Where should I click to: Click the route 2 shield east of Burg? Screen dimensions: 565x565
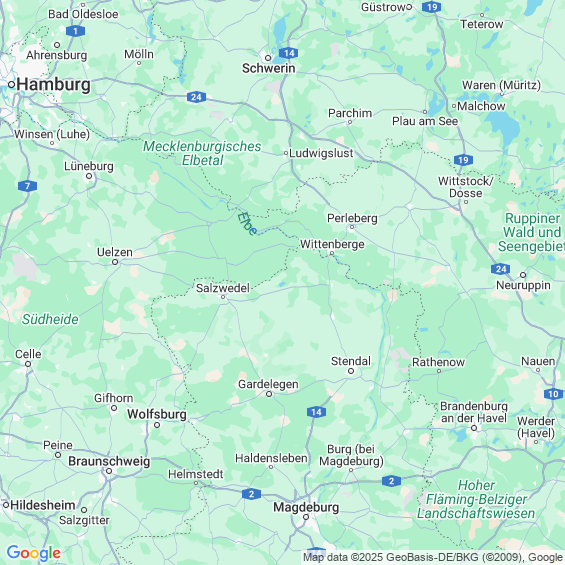coord(391,481)
